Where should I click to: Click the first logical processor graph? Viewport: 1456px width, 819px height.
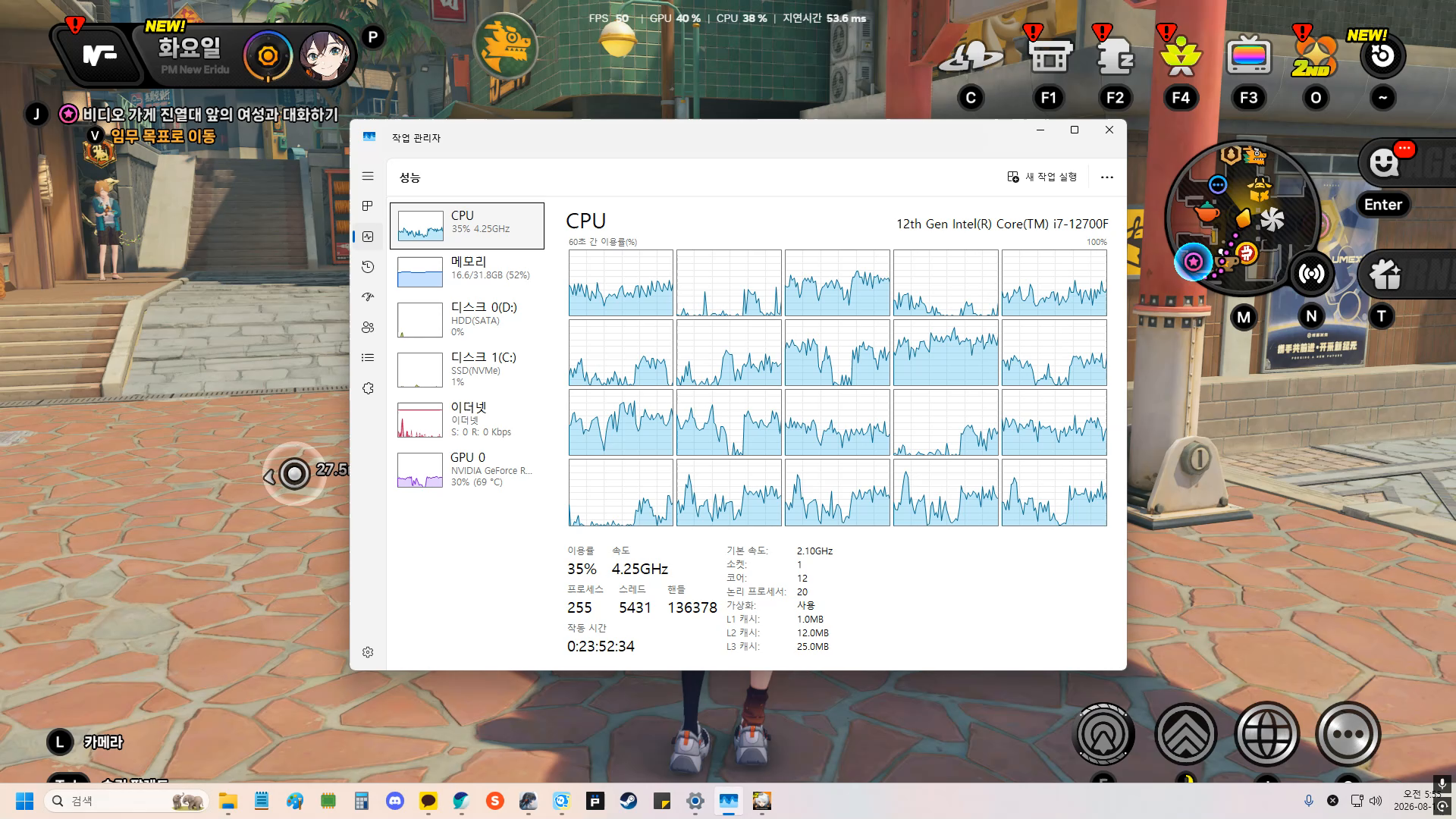621,283
